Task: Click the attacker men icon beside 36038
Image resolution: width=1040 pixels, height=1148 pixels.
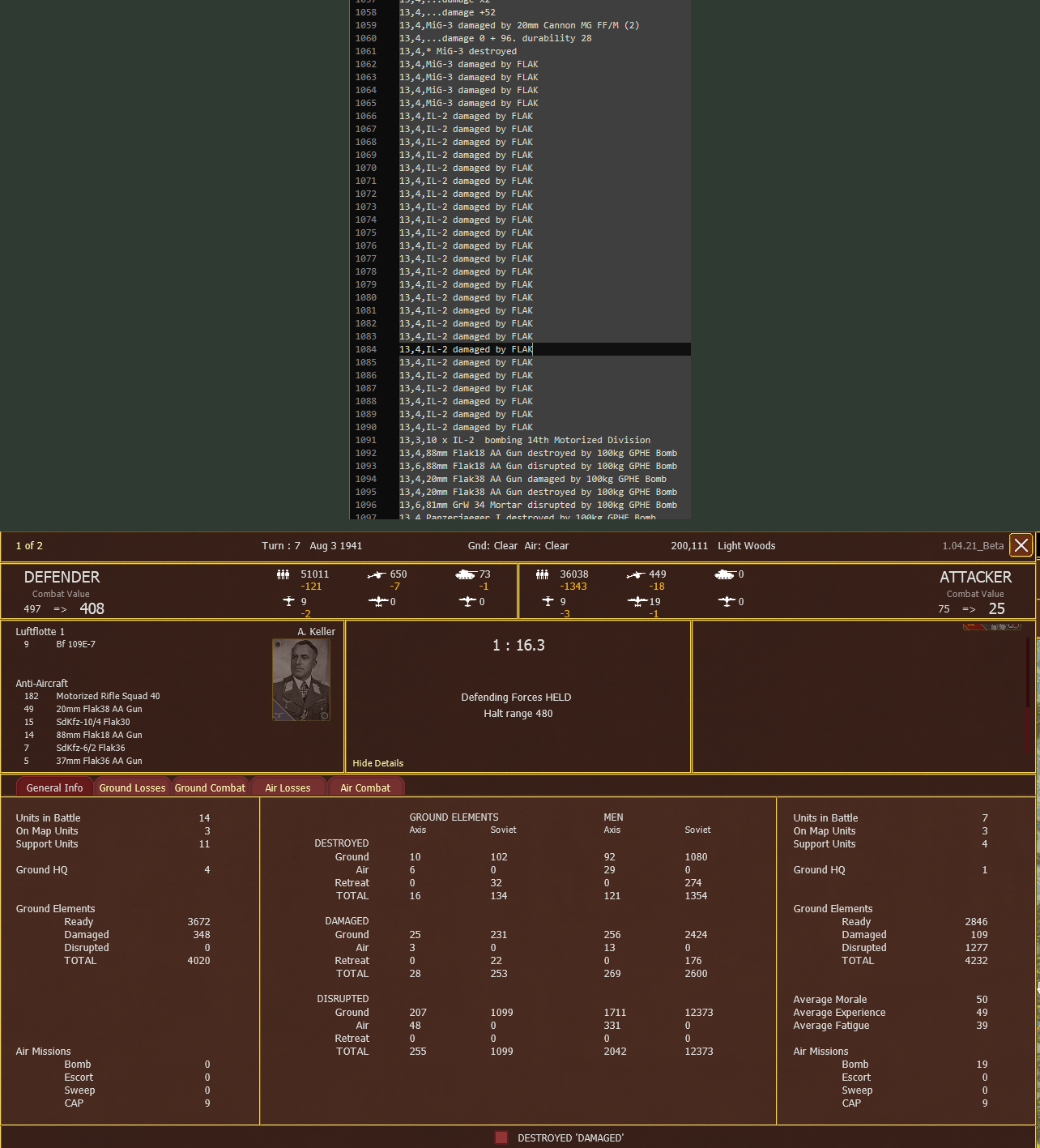Action: [542, 574]
